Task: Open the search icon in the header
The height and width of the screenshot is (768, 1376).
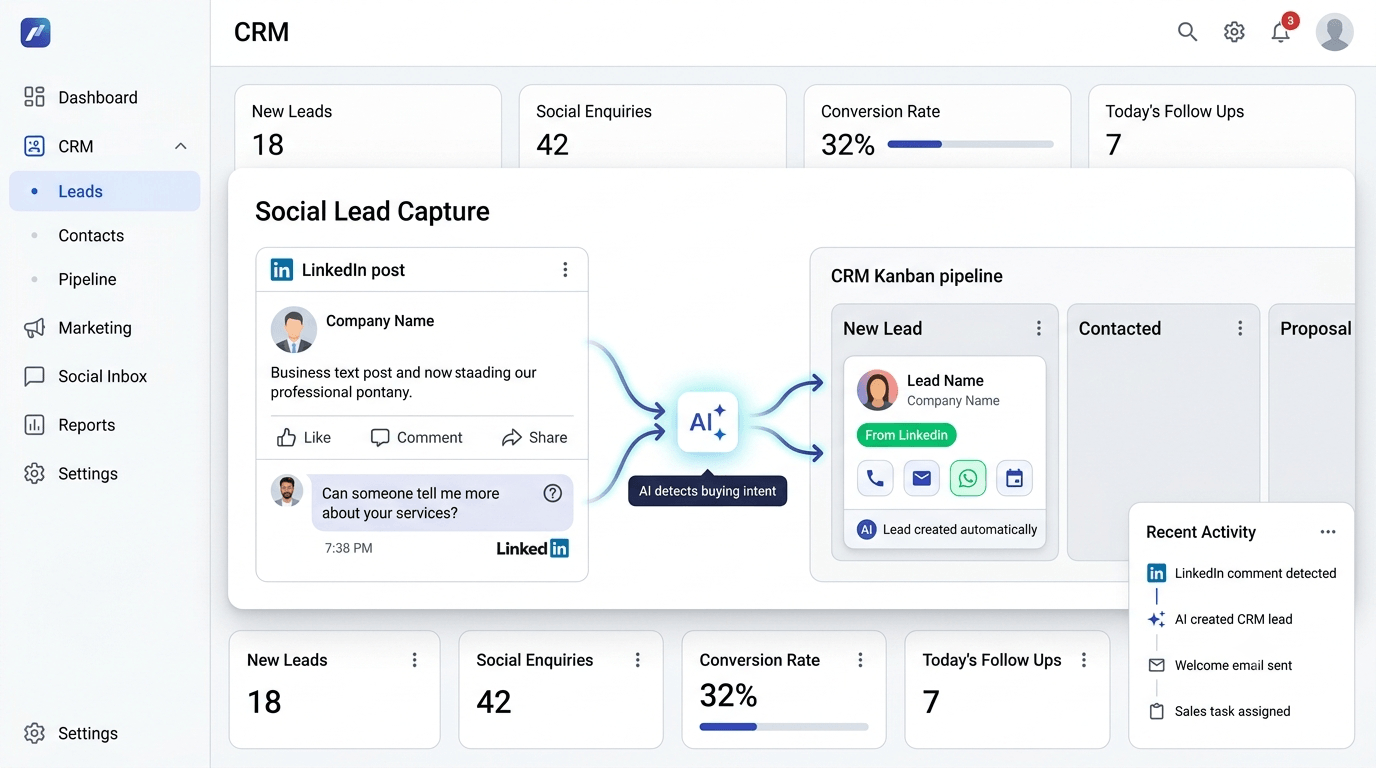Action: click(1187, 32)
